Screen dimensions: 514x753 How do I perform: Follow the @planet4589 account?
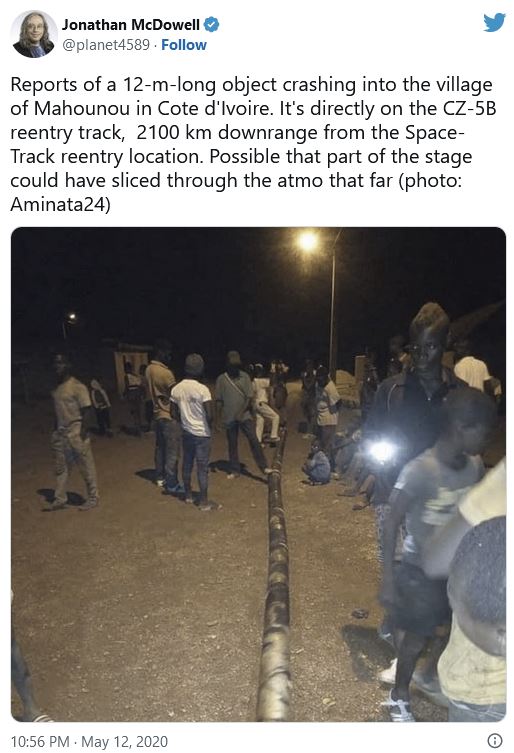click(184, 45)
